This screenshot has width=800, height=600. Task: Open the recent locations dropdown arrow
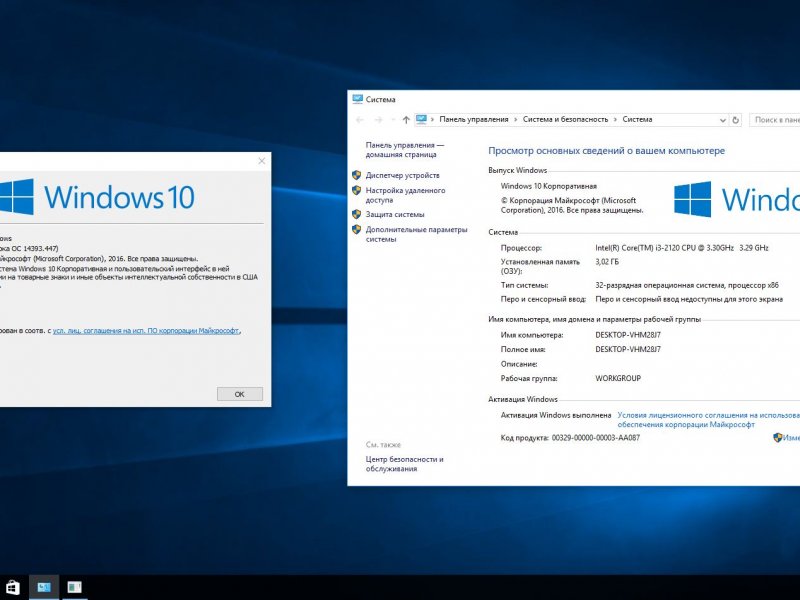tap(393, 120)
